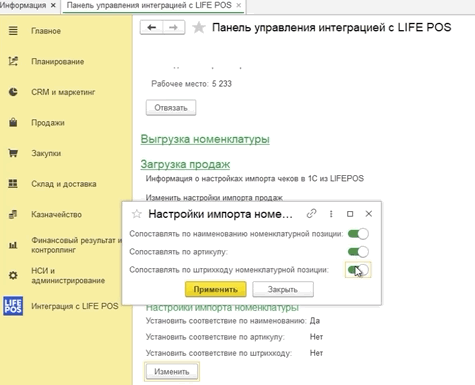Click the Применить button
Screen dimensions: 475x385
pyautogui.click(x=216, y=289)
